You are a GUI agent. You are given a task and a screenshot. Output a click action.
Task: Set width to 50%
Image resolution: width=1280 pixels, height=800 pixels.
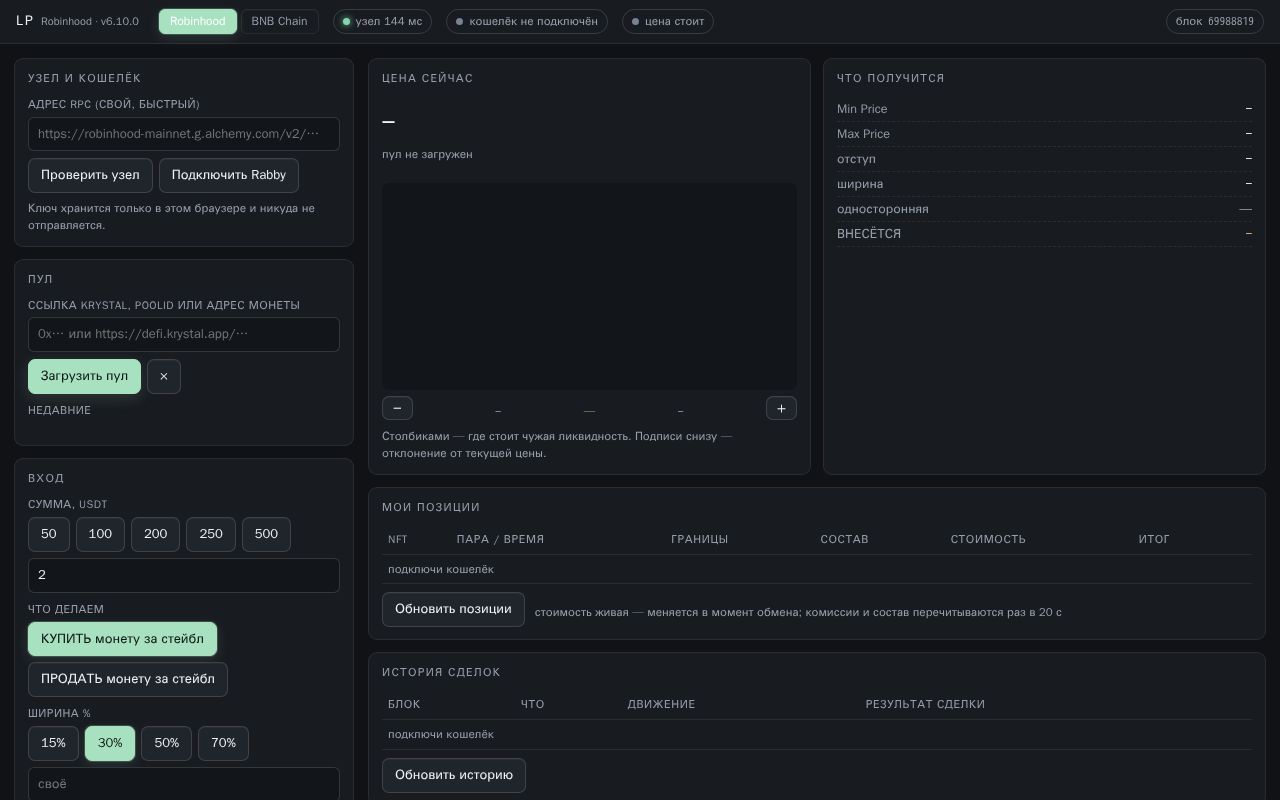[x=167, y=743]
